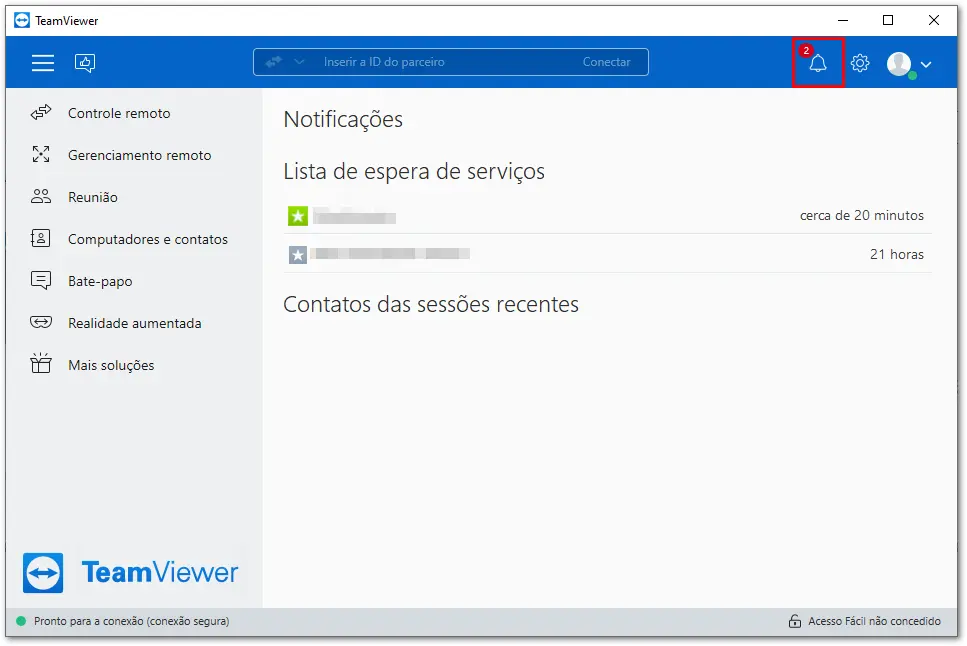
Task: Open the settings gear
Action: tap(860, 63)
